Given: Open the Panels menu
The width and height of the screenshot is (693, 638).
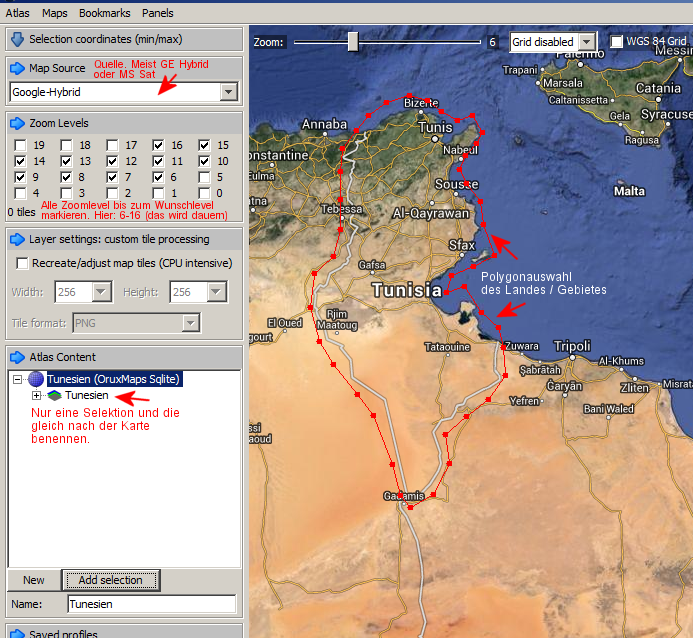Looking at the screenshot, I should (x=157, y=13).
